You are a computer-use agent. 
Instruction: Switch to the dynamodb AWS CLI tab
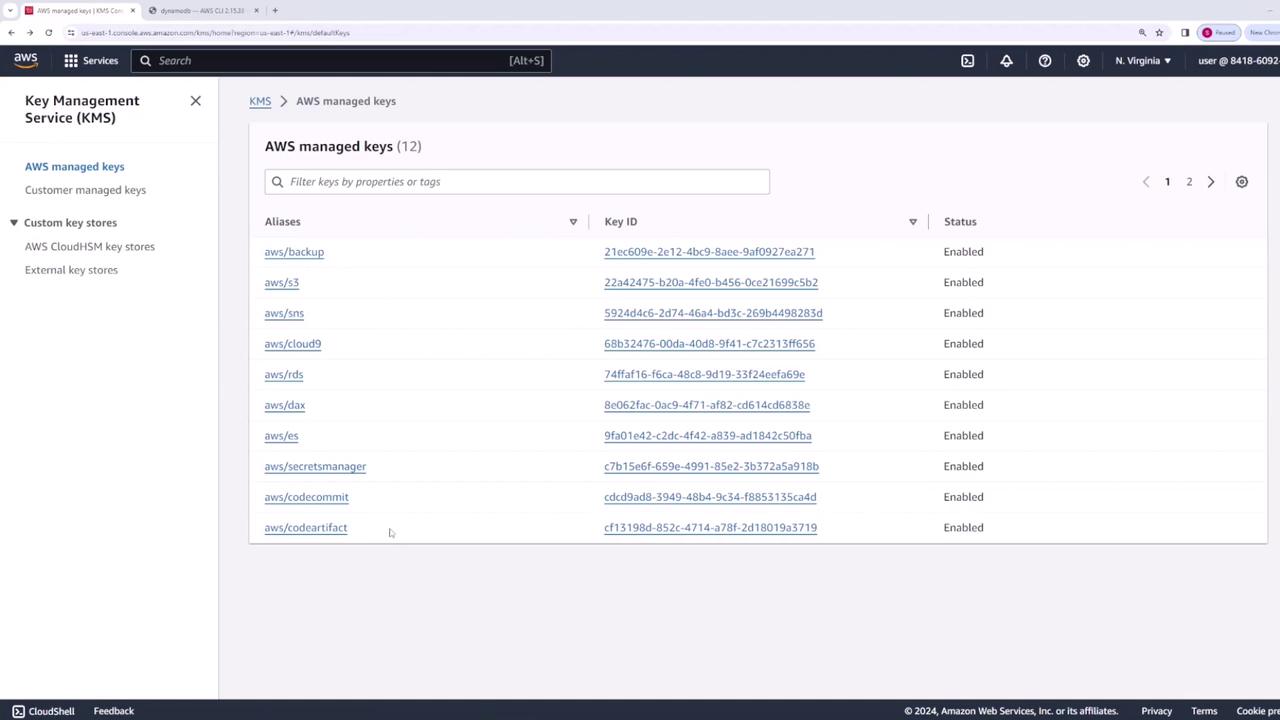[202, 11]
